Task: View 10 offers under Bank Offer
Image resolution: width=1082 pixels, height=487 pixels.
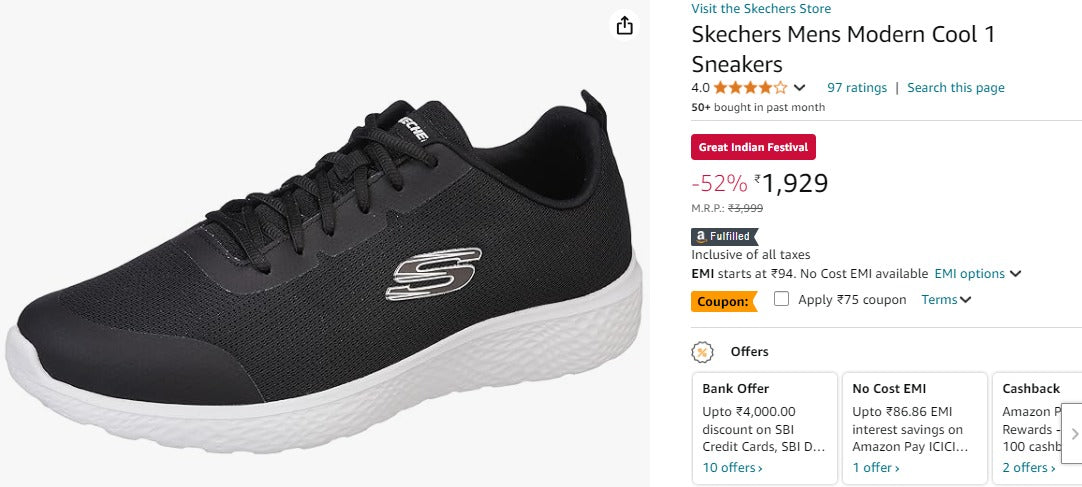Action: 732,467
